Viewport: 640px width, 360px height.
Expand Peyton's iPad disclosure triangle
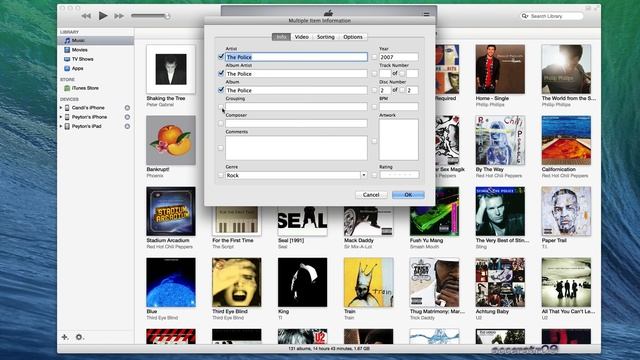click(61, 127)
